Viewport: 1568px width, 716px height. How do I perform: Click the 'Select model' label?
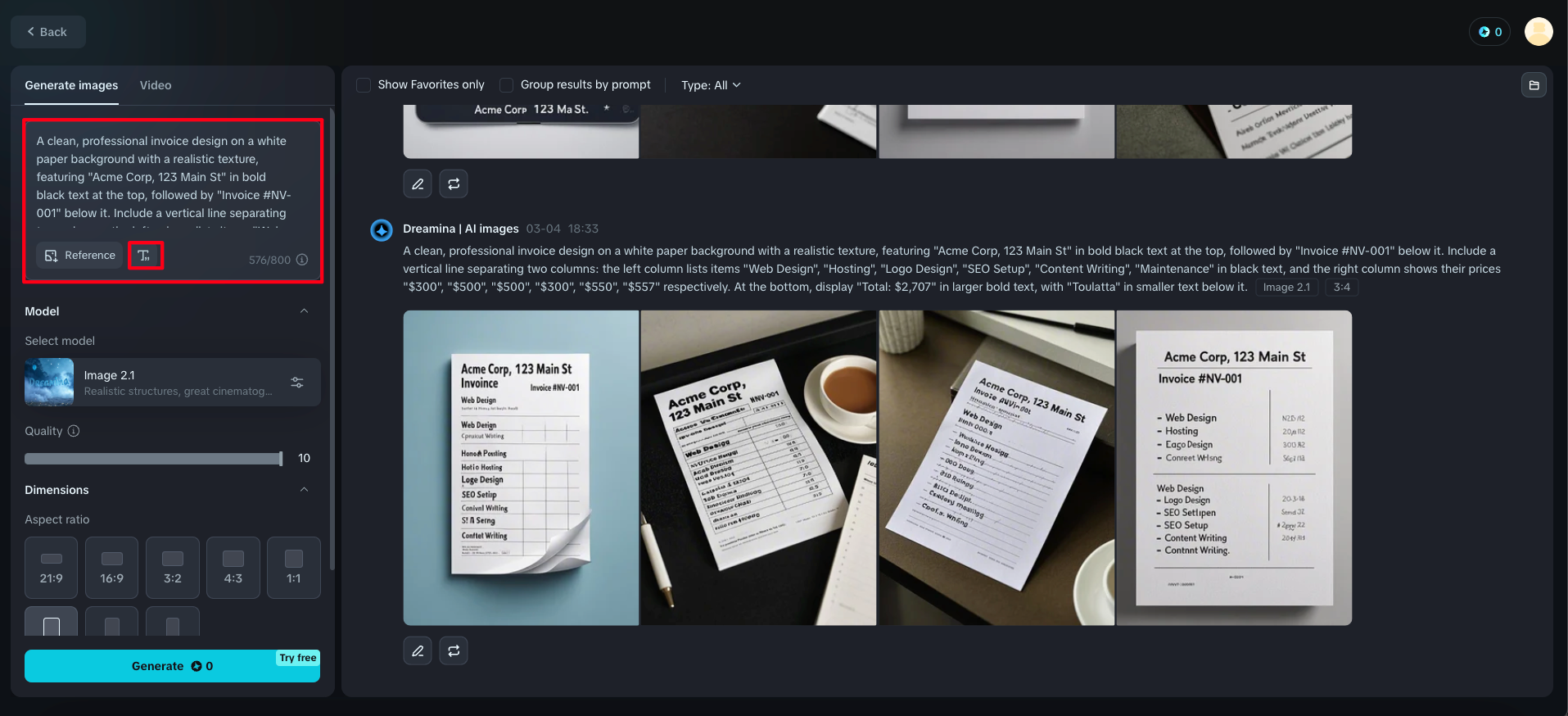point(60,341)
